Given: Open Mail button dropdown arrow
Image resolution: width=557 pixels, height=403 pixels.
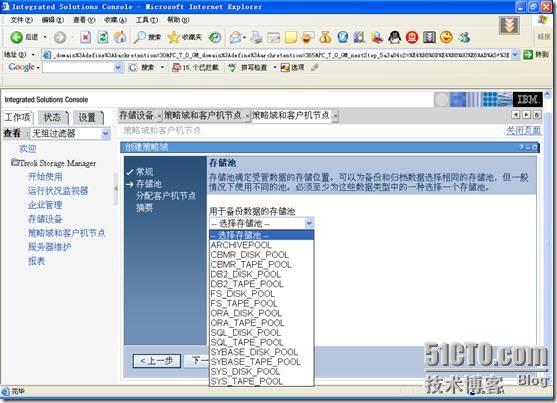Looking at the screenshot, I should (244, 37).
